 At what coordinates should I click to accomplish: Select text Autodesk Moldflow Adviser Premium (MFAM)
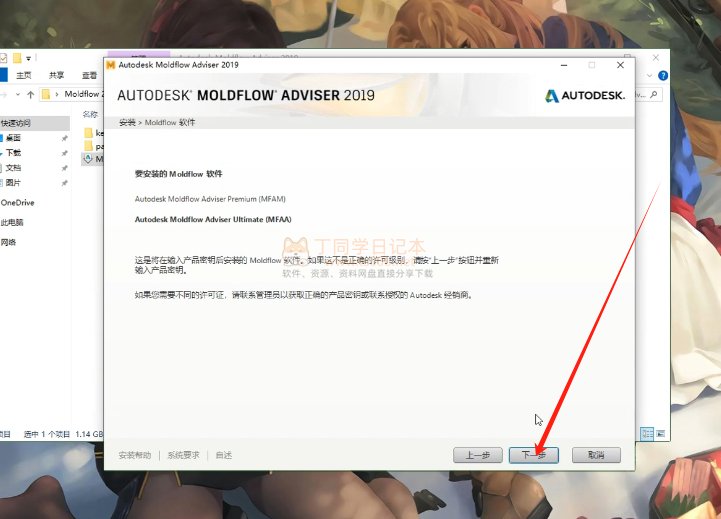(210, 199)
